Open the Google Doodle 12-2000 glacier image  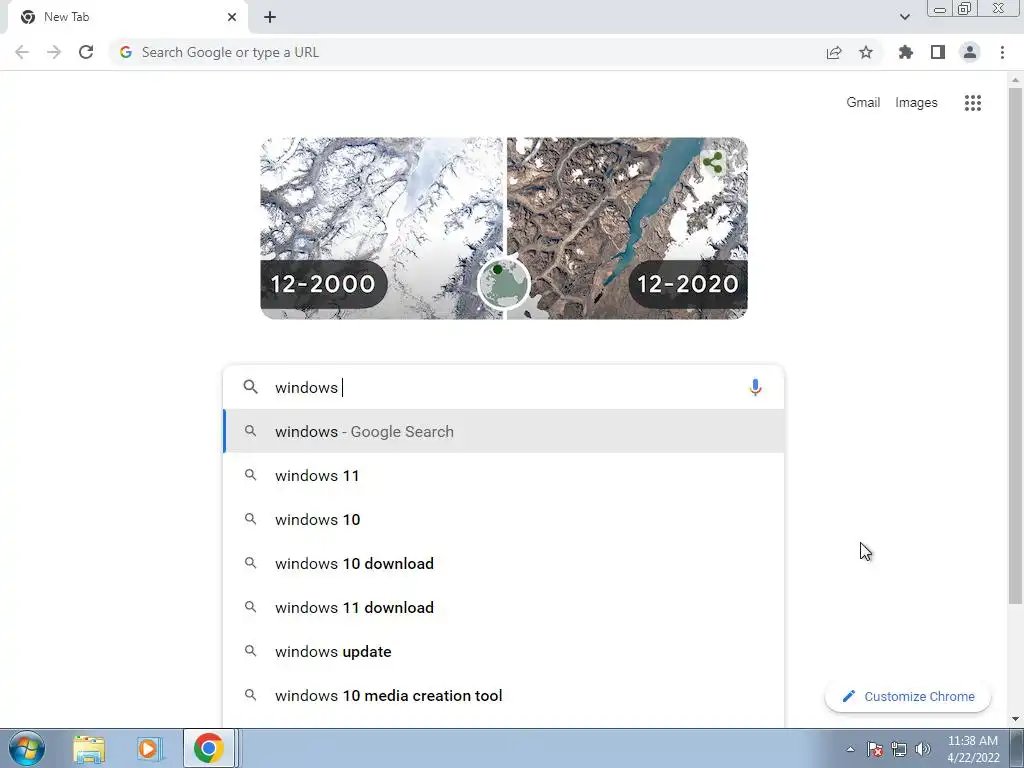tap(382, 228)
